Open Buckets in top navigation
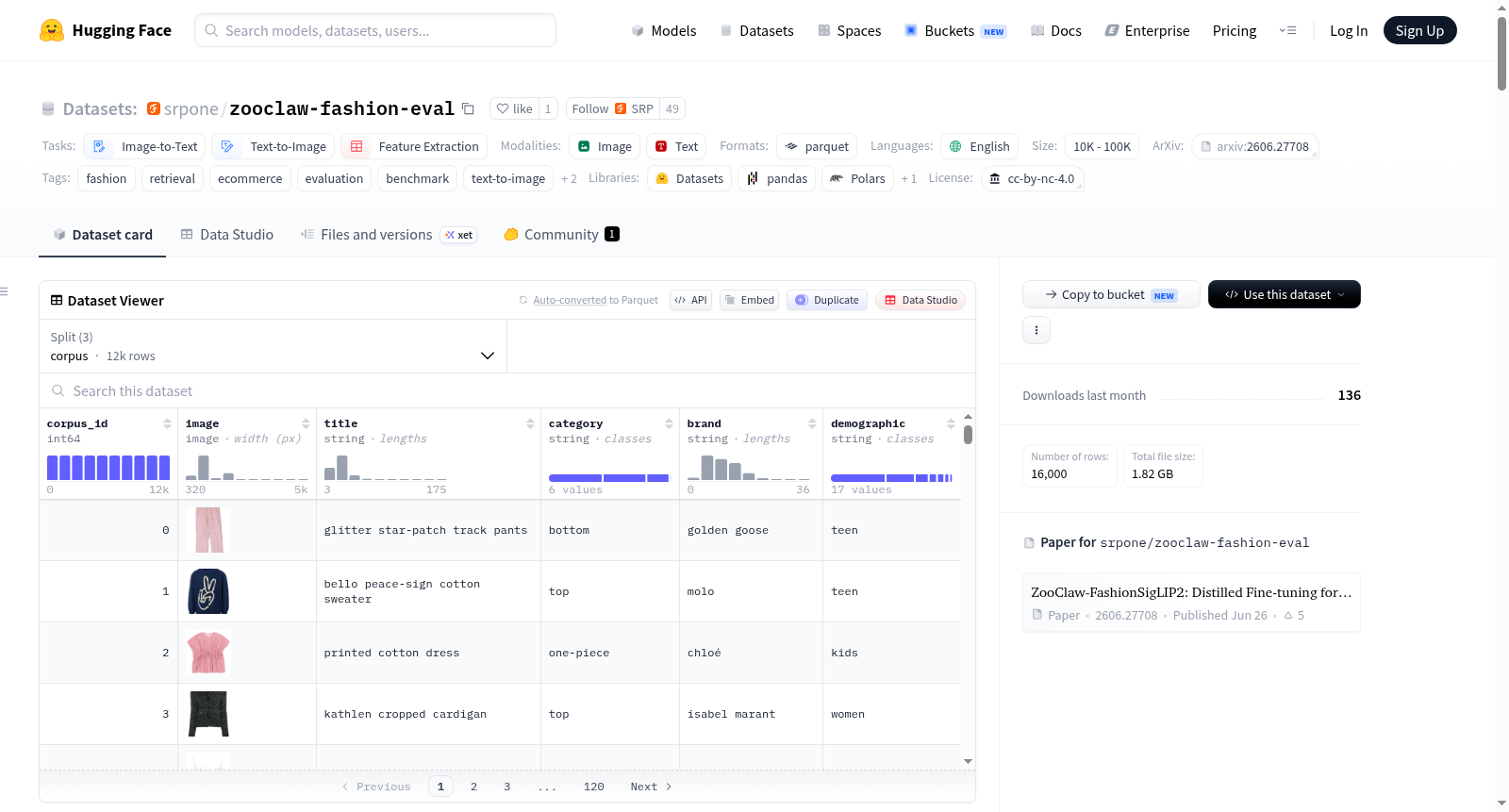 tap(955, 30)
